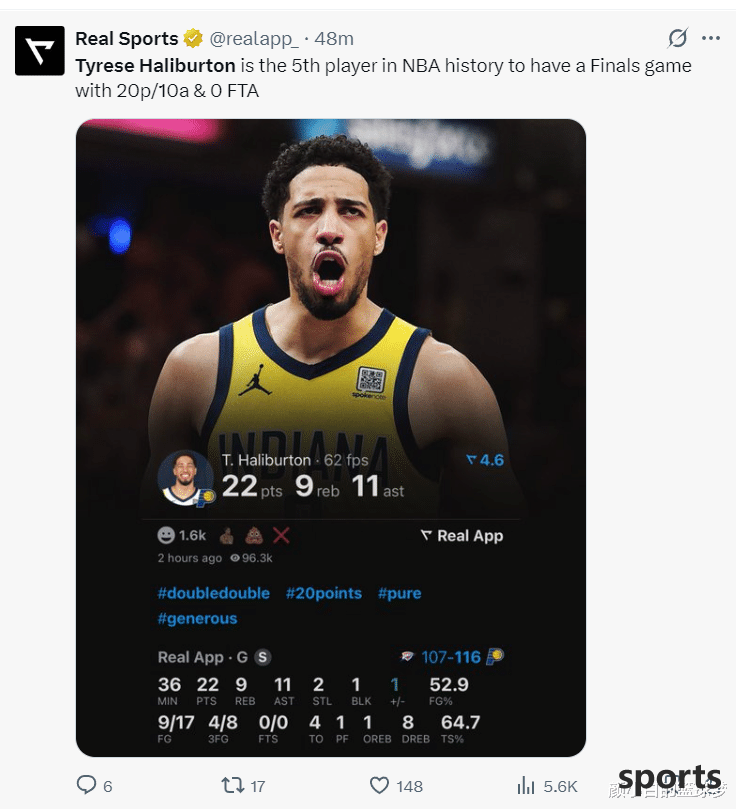
Task: Select the #doubledouble hashtag
Action: tap(214, 593)
